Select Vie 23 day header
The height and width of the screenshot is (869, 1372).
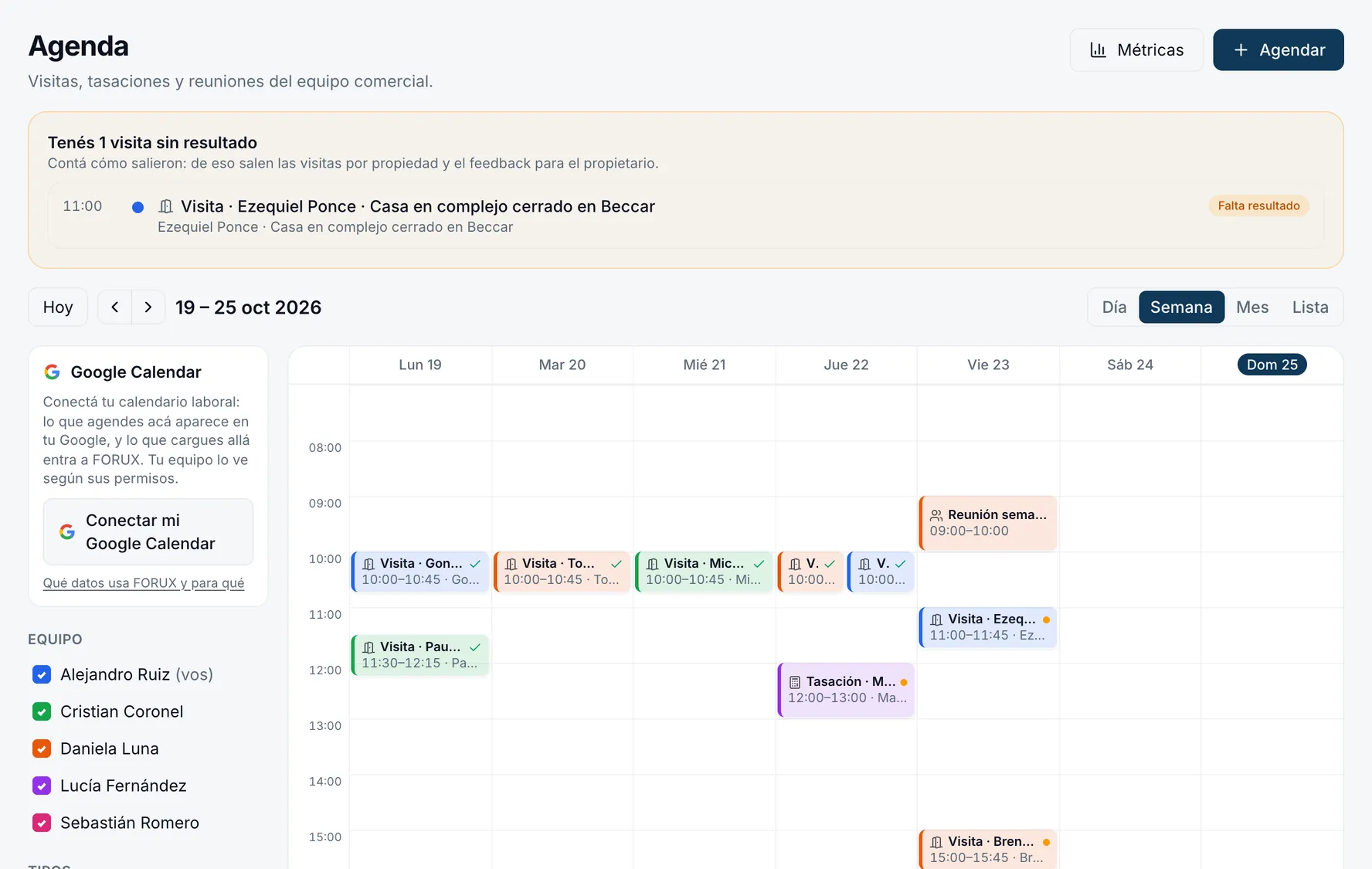coord(988,365)
